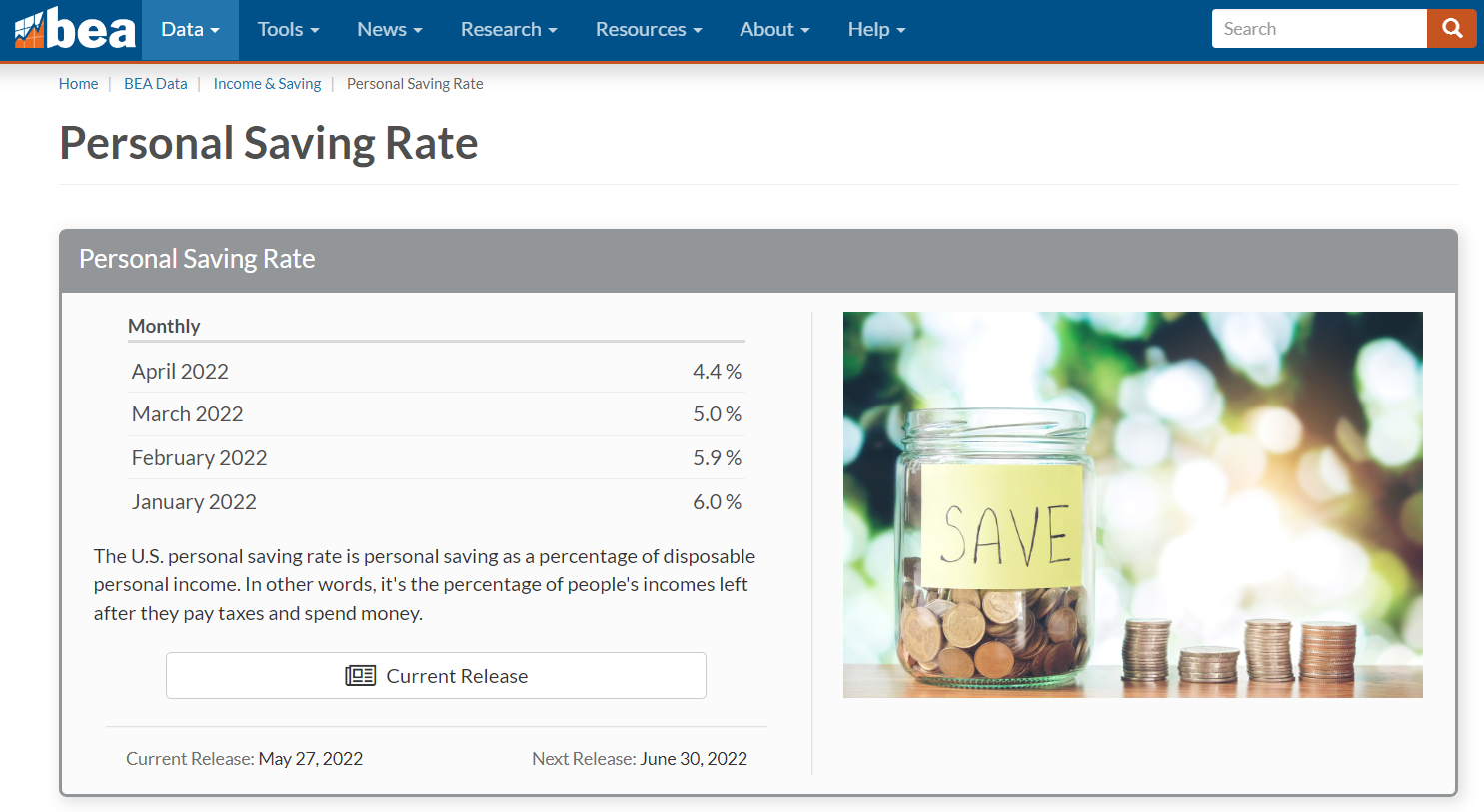Open the Resources dropdown menu
This screenshot has width=1484, height=812.
[x=649, y=30]
